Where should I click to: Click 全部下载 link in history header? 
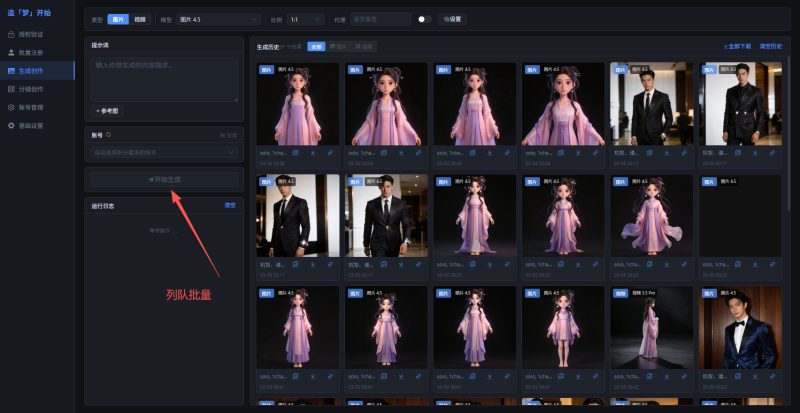tap(737, 46)
